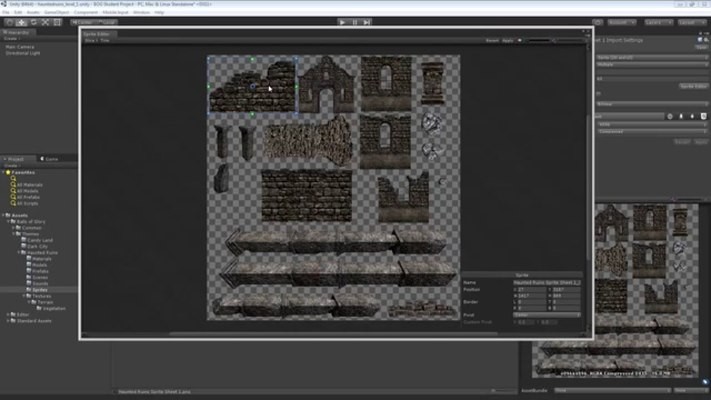Open the sprite Pivot dropdown
Screen dimensions: 711x400
click(x=547, y=315)
